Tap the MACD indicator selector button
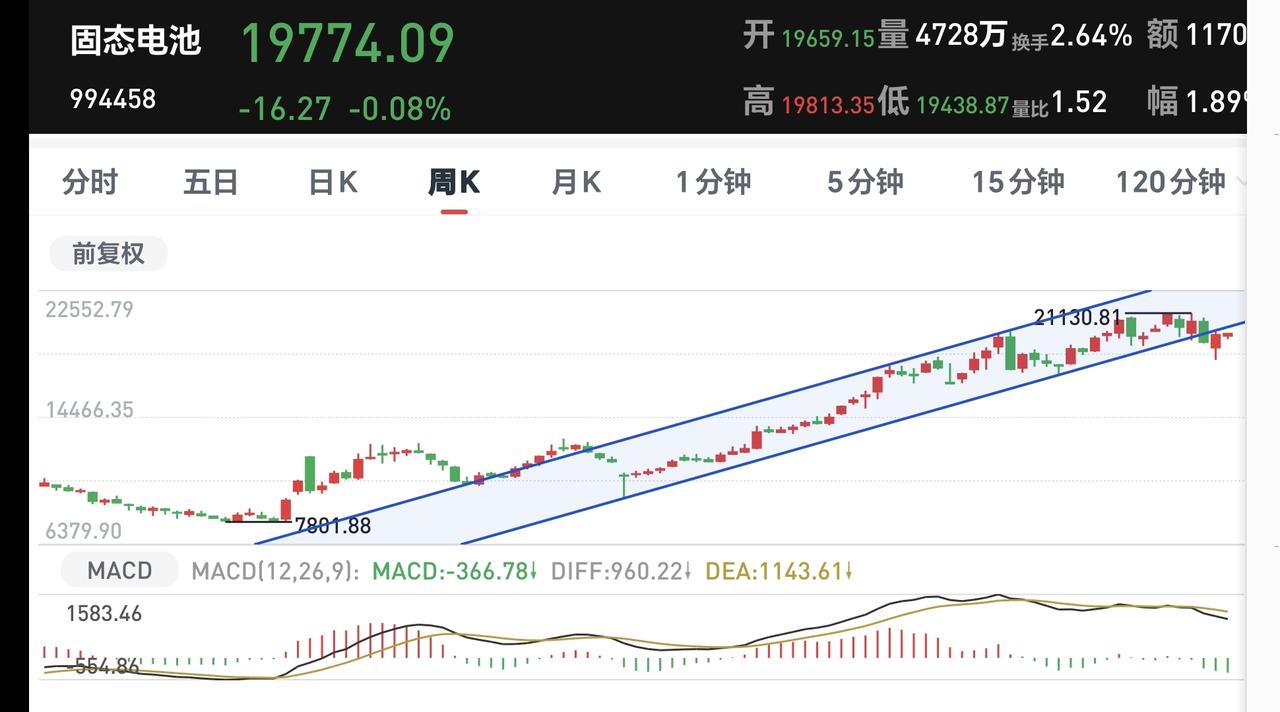Viewport: 1280px width, 712px height. [x=119, y=571]
